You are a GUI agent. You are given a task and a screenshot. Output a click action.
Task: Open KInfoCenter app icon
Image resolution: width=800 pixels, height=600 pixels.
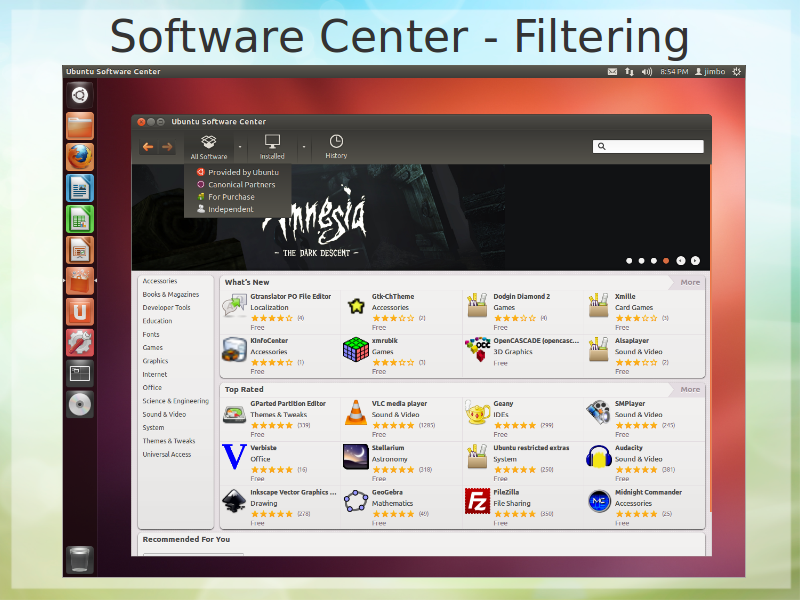coord(234,349)
